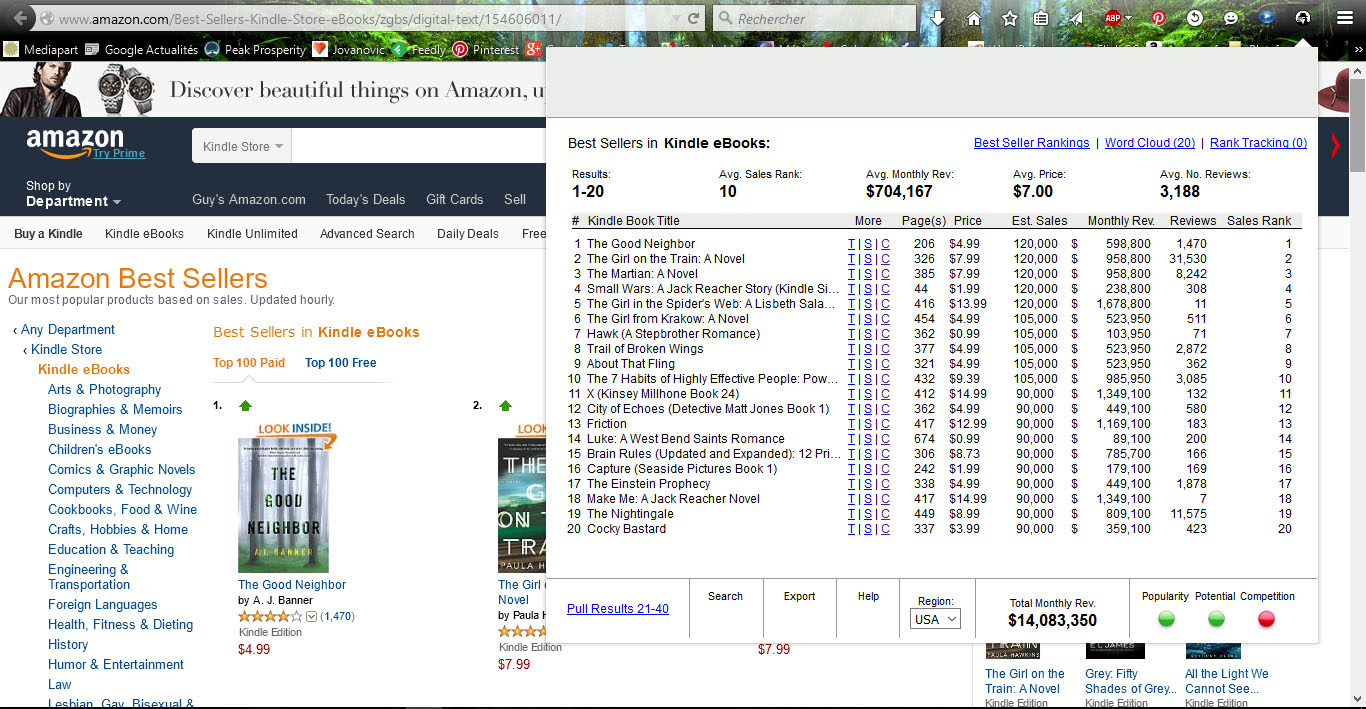Open the Peak Prosperity bookmark

click(x=254, y=49)
